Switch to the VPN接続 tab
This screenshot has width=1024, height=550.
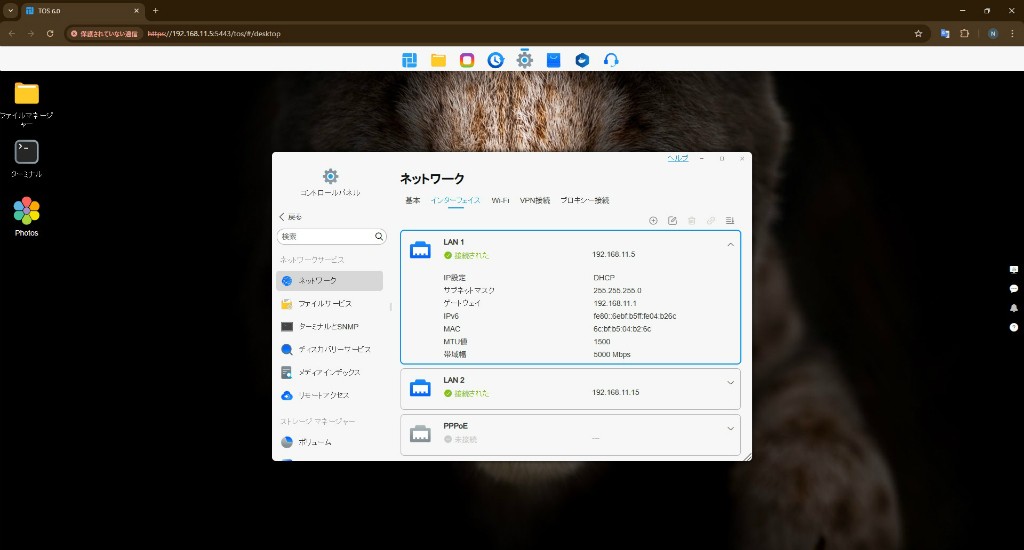tap(535, 201)
